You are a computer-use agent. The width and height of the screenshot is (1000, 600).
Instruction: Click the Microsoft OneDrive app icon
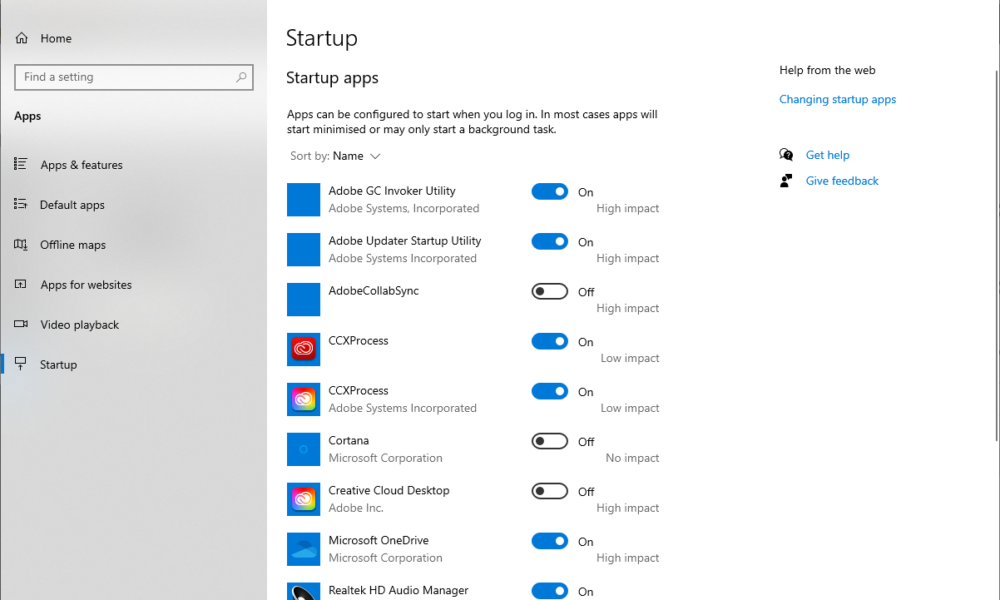(303, 549)
